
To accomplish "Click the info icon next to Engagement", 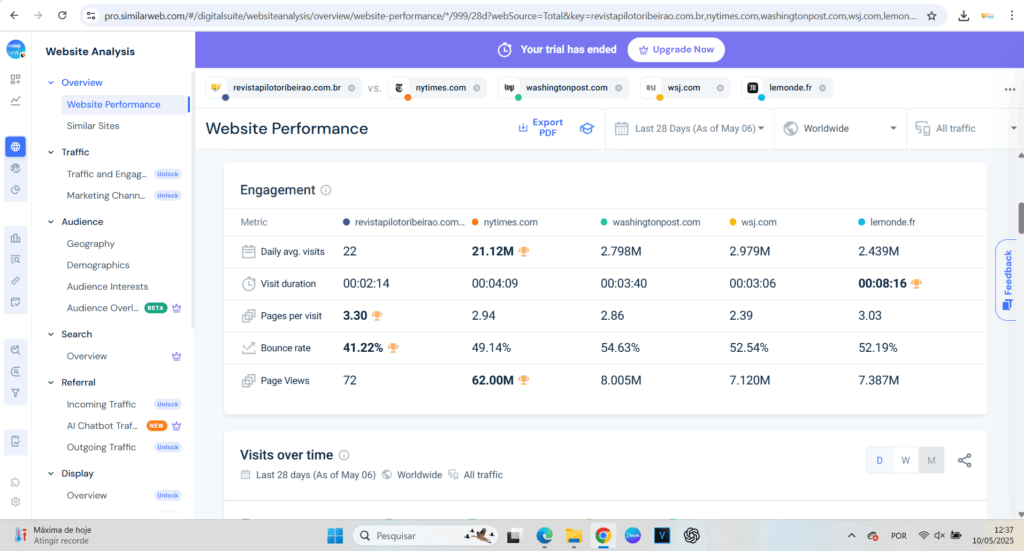I will click(326, 190).
